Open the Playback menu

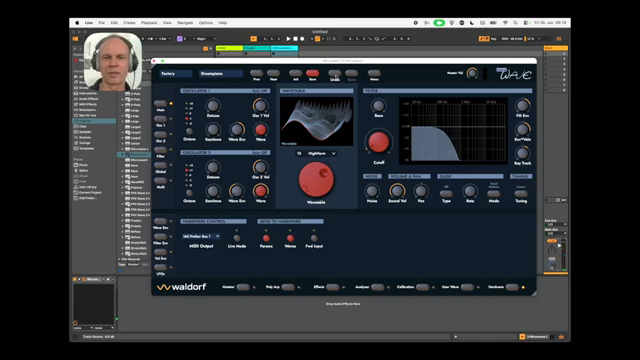[149, 23]
